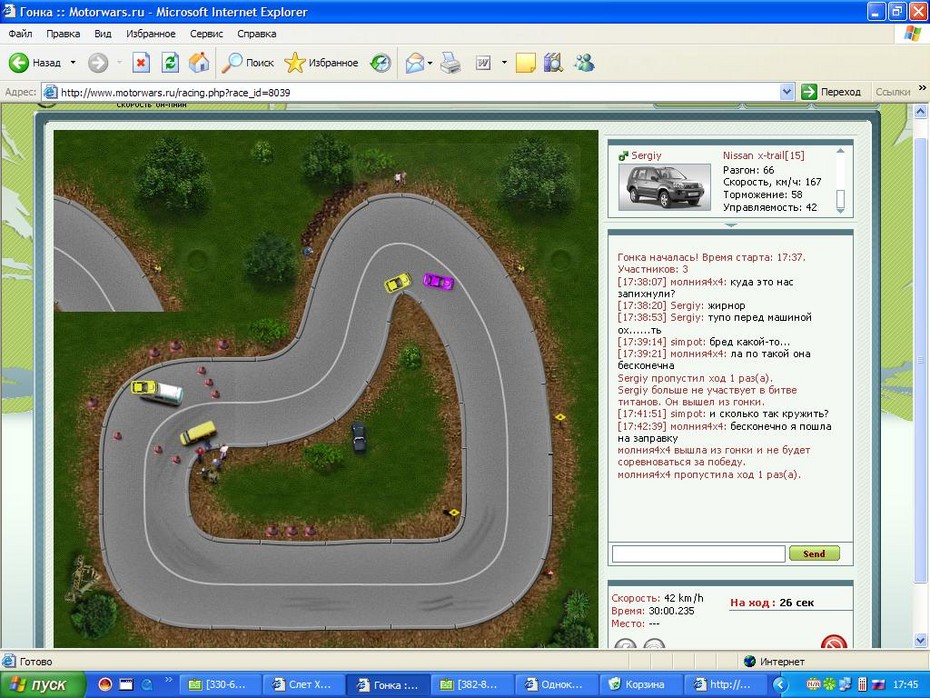The height and width of the screenshot is (698, 930).
Task: Open the Вид menu
Action: (x=103, y=34)
